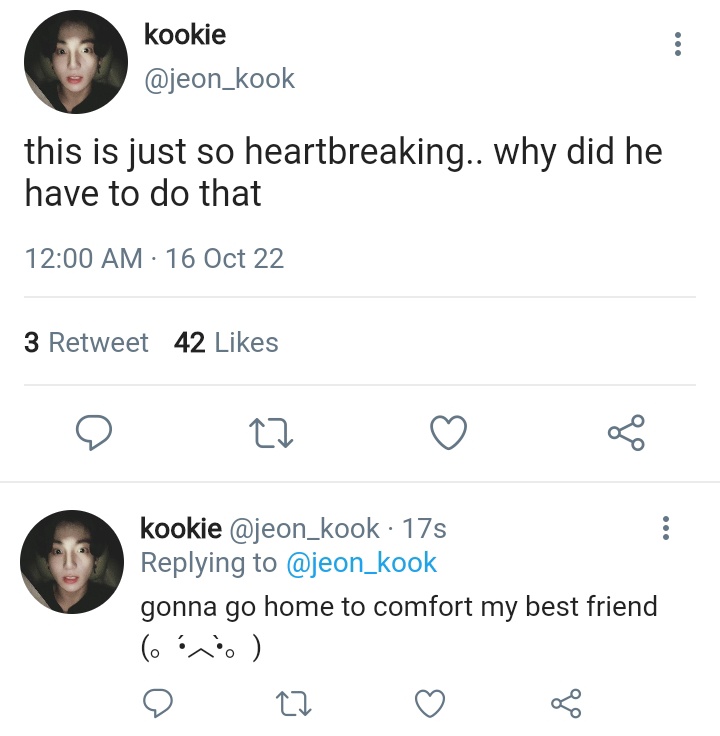The width and height of the screenshot is (720, 736).
Task: Retweet the reply tweet
Action: [x=293, y=703]
